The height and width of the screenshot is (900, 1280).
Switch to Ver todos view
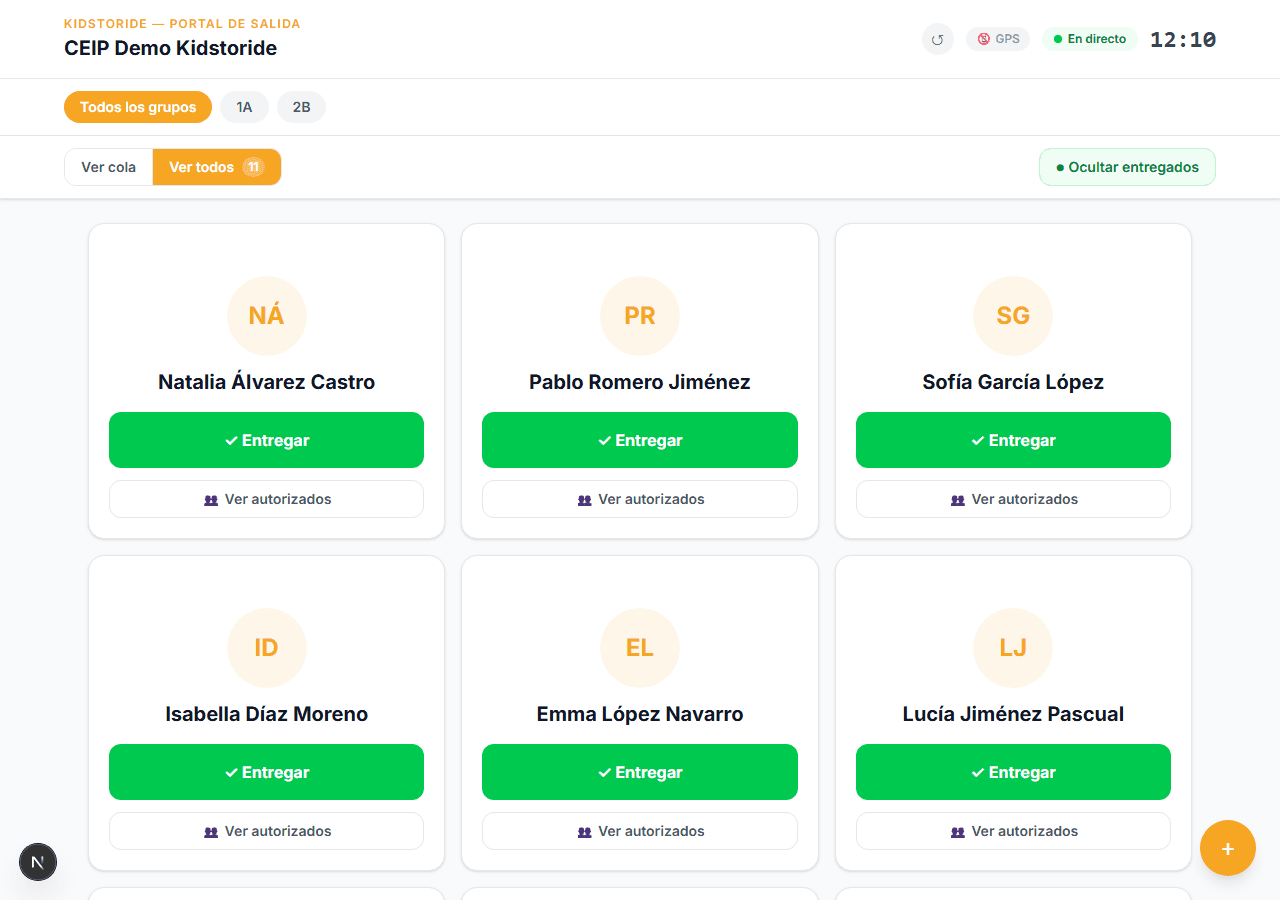[217, 167]
